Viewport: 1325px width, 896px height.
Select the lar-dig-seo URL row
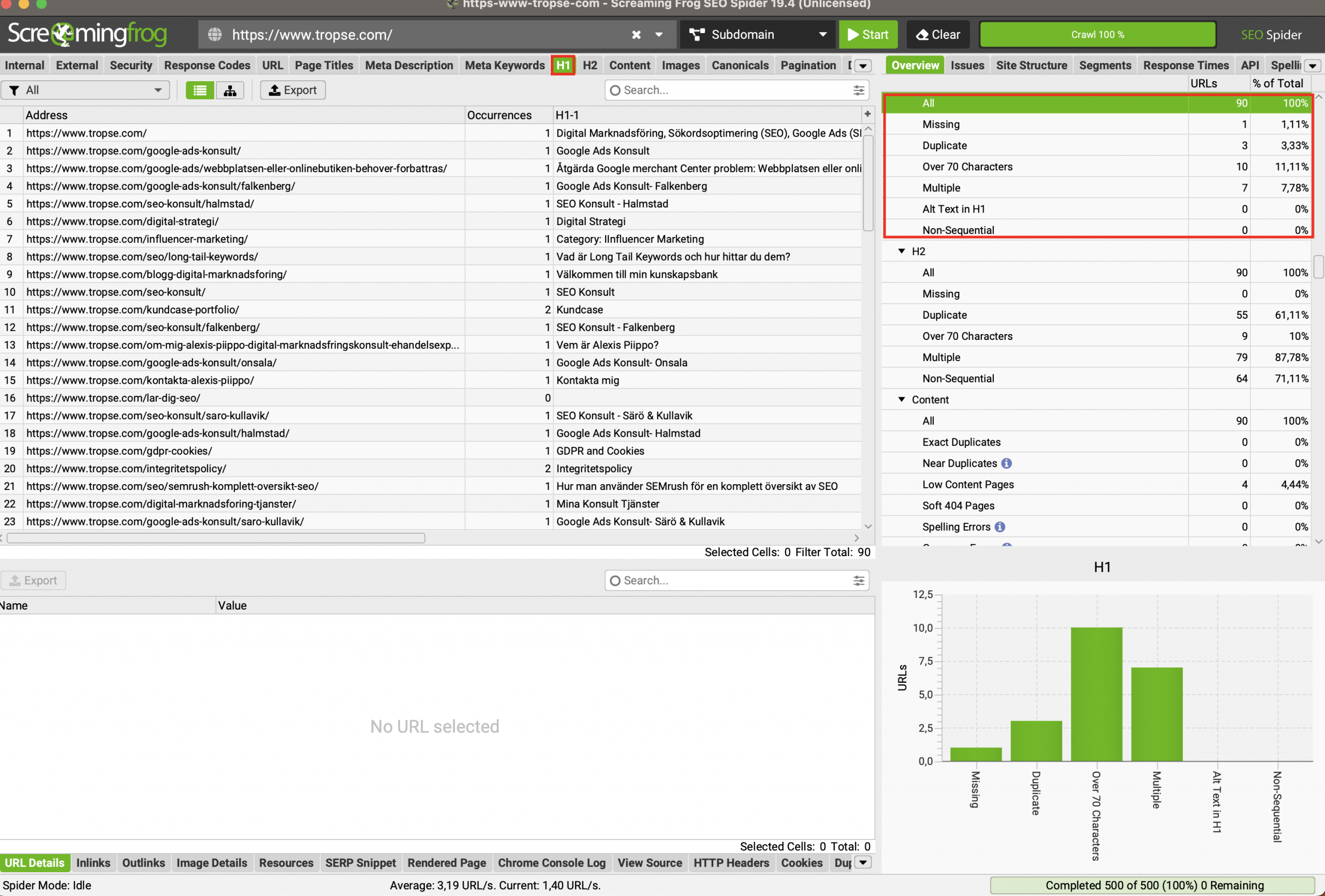pyautogui.click(x=431, y=398)
